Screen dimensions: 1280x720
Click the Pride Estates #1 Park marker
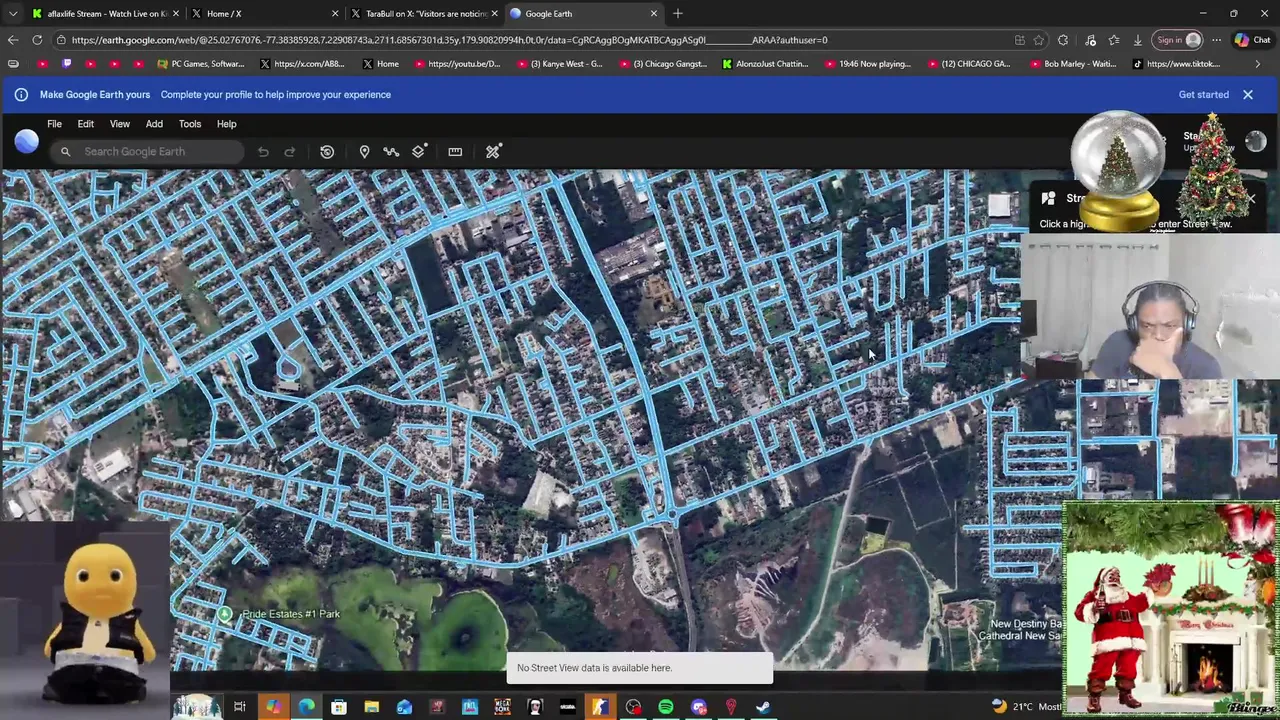225,614
